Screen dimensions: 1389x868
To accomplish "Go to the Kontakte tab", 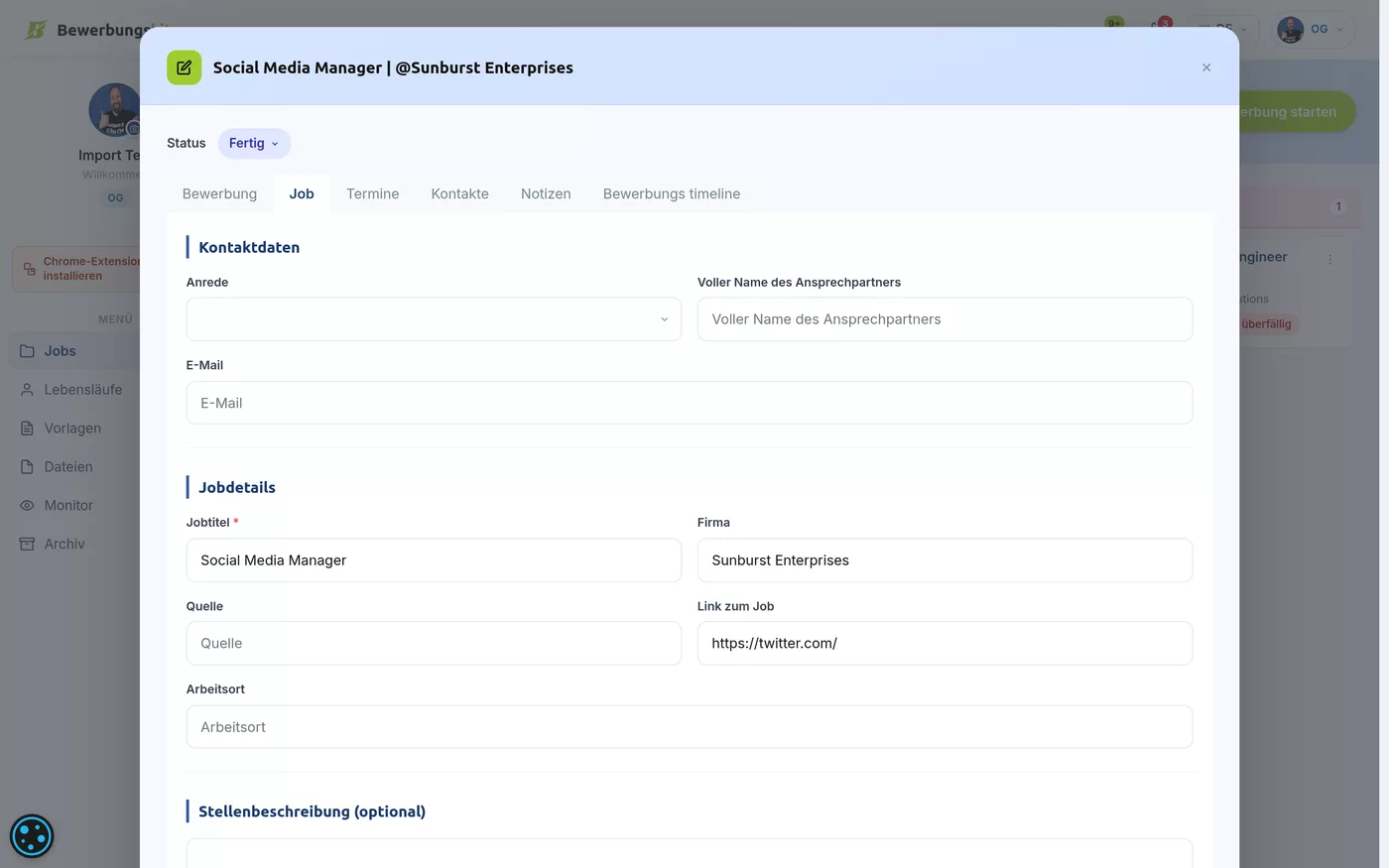I will (459, 193).
